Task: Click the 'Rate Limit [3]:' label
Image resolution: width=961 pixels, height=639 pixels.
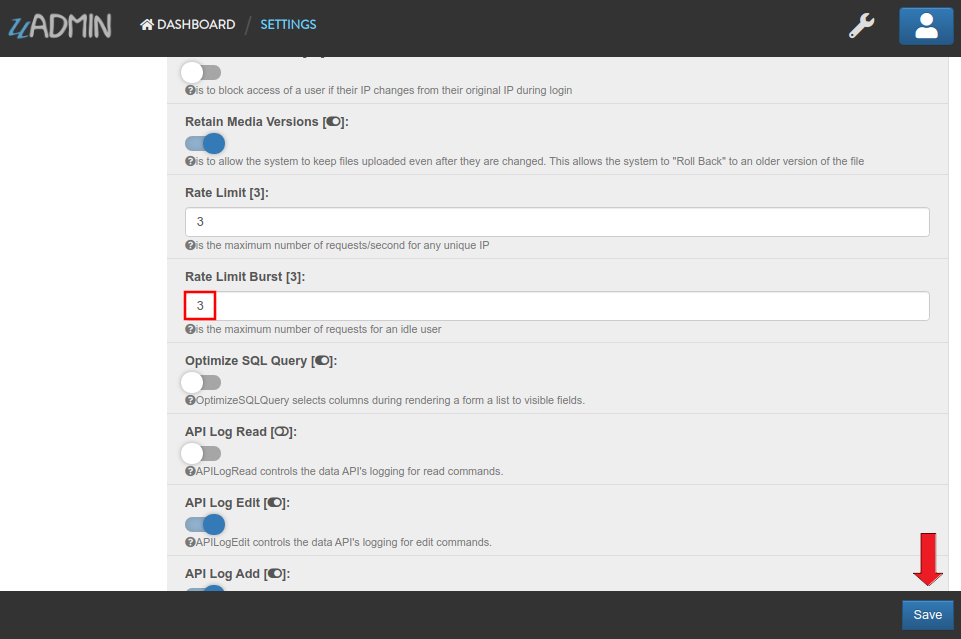Action: point(227,193)
